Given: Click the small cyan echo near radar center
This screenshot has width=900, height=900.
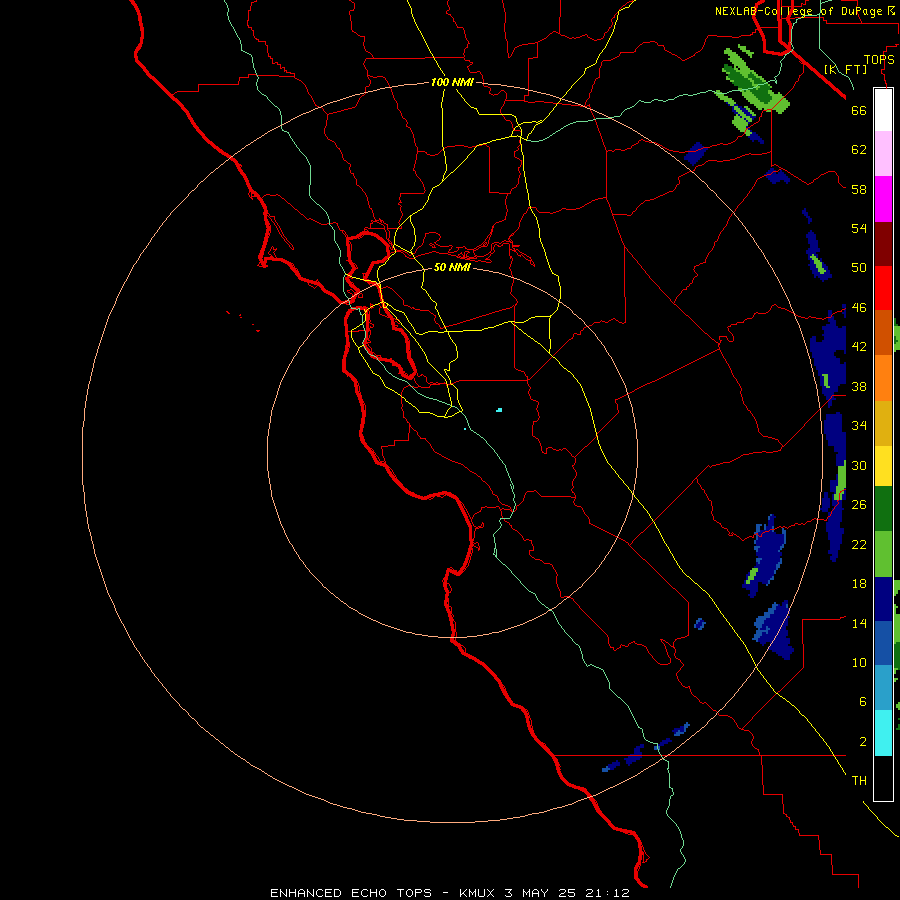Looking at the screenshot, I should click(x=499, y=410).
